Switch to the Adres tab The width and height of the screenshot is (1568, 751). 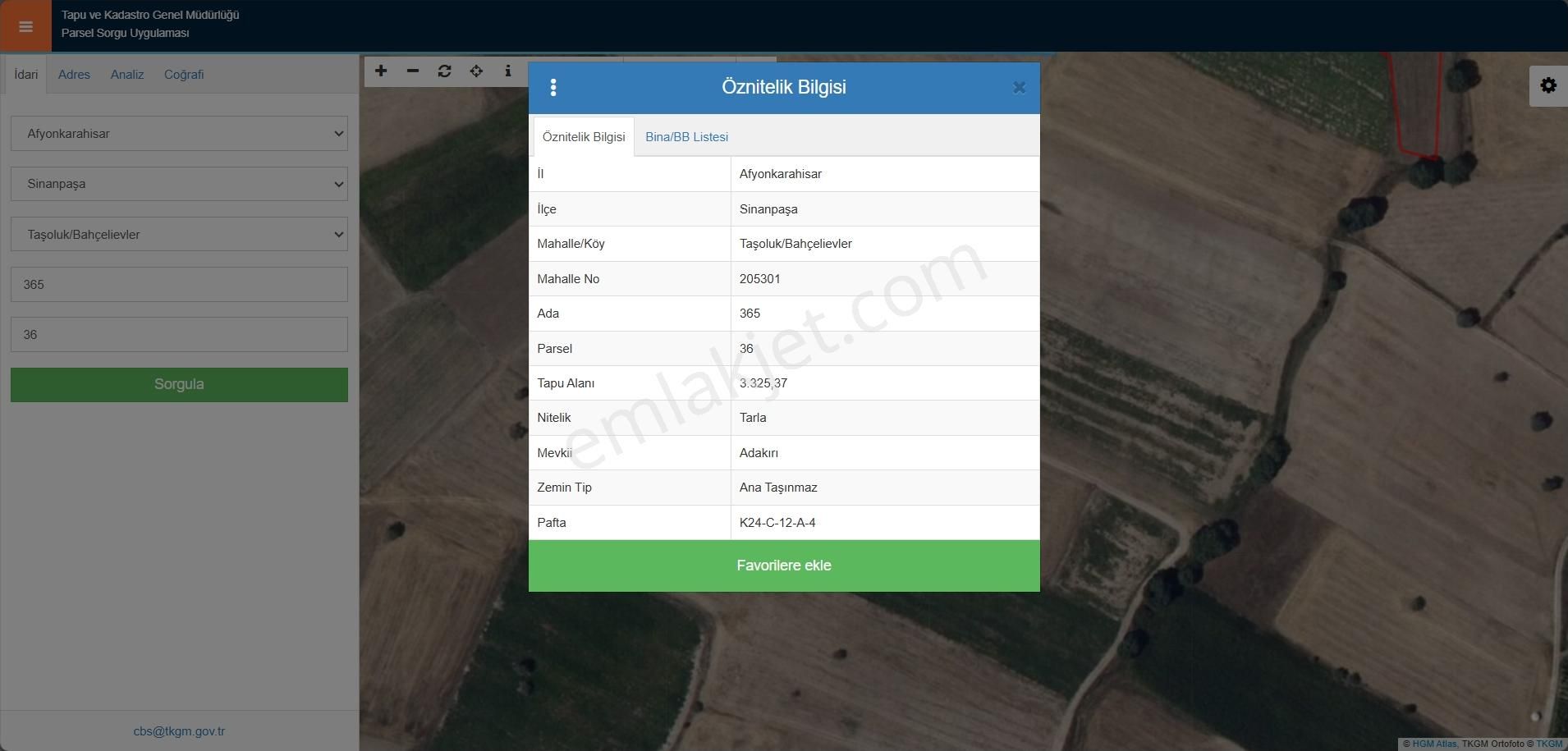[x=74, y=75]
